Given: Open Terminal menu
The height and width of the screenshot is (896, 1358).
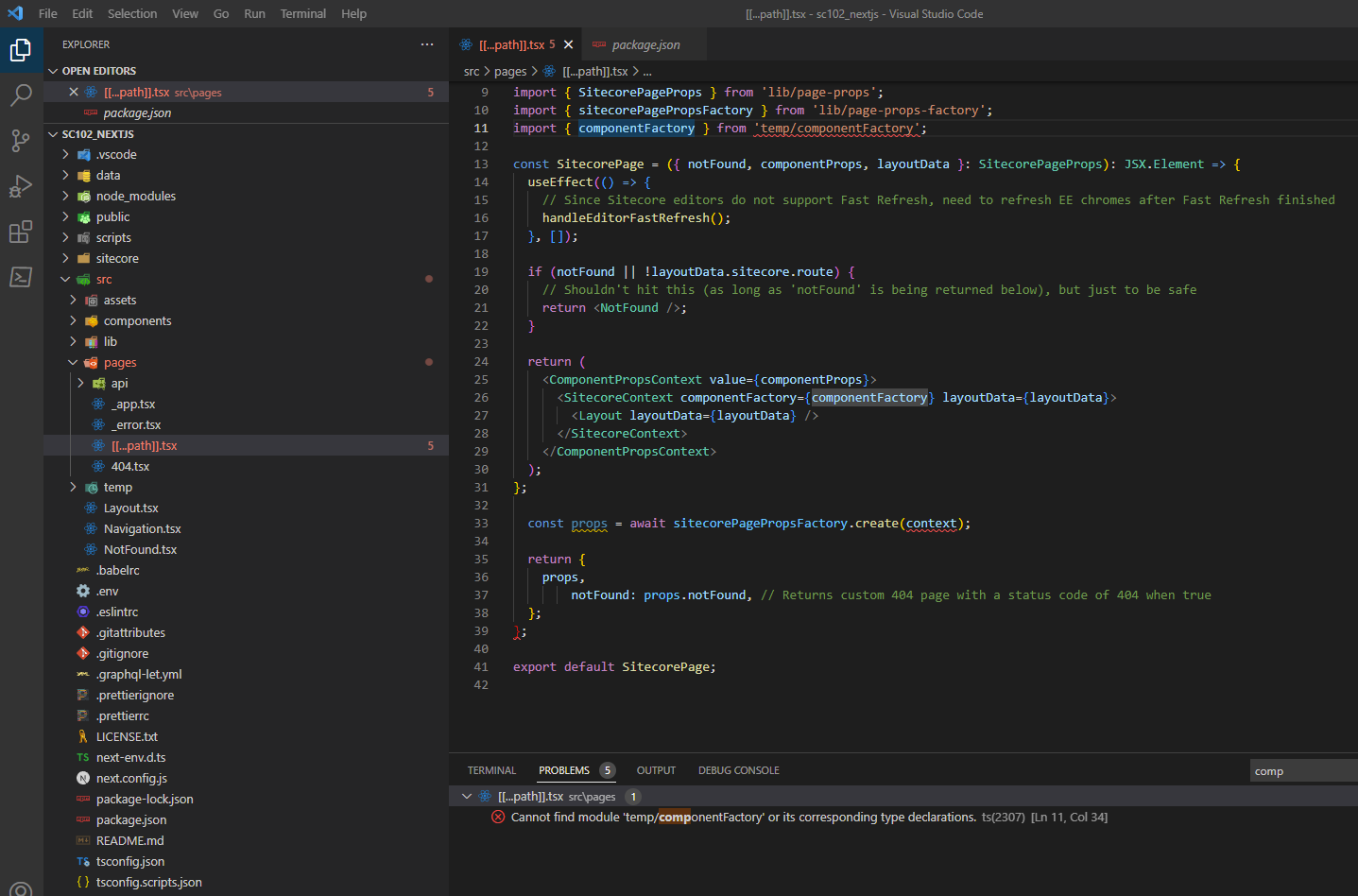Looking at the screenshot, I should point(303,13).
